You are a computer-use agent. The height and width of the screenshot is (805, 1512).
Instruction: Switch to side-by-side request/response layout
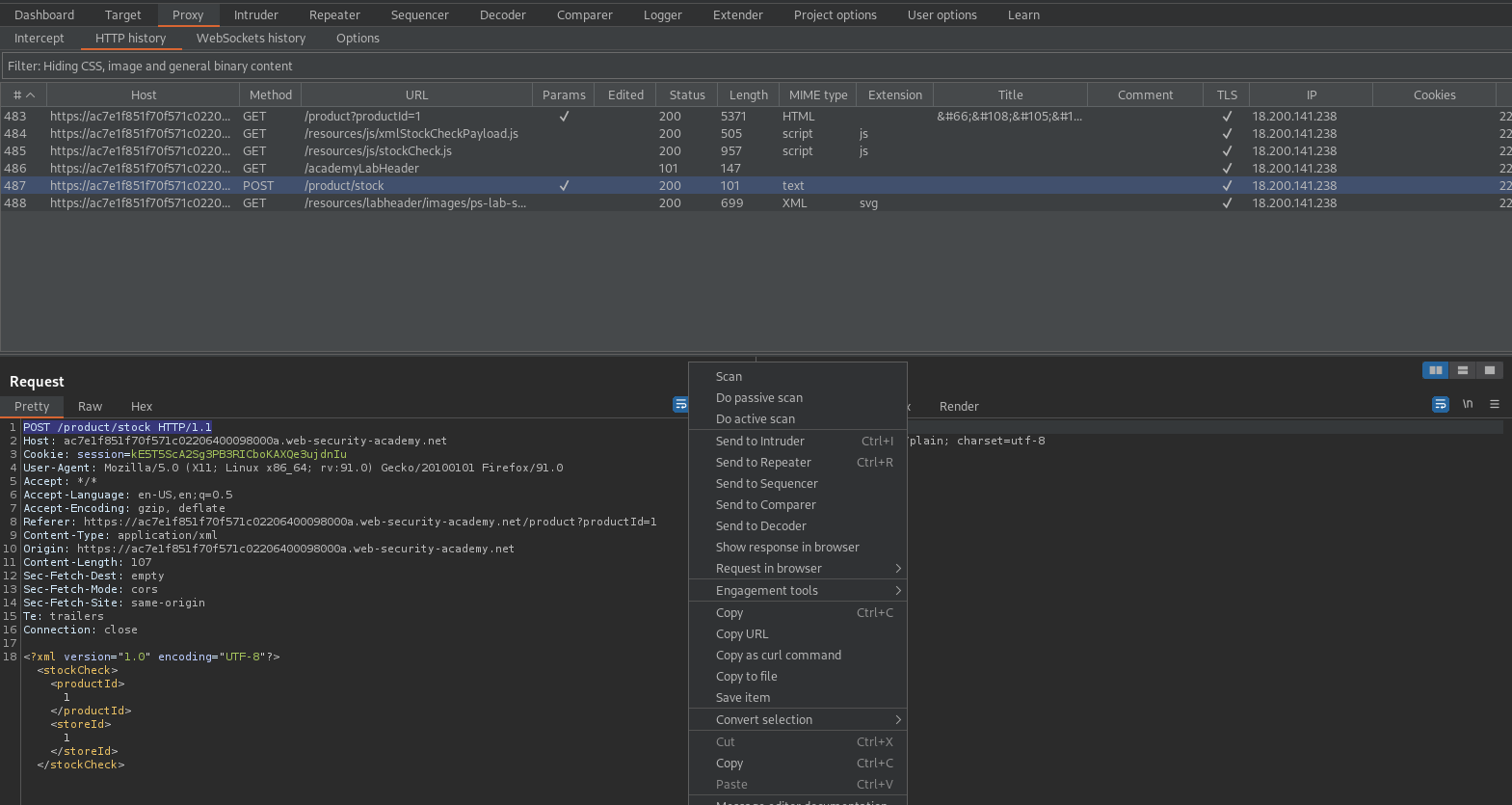tap(1435, 370)
